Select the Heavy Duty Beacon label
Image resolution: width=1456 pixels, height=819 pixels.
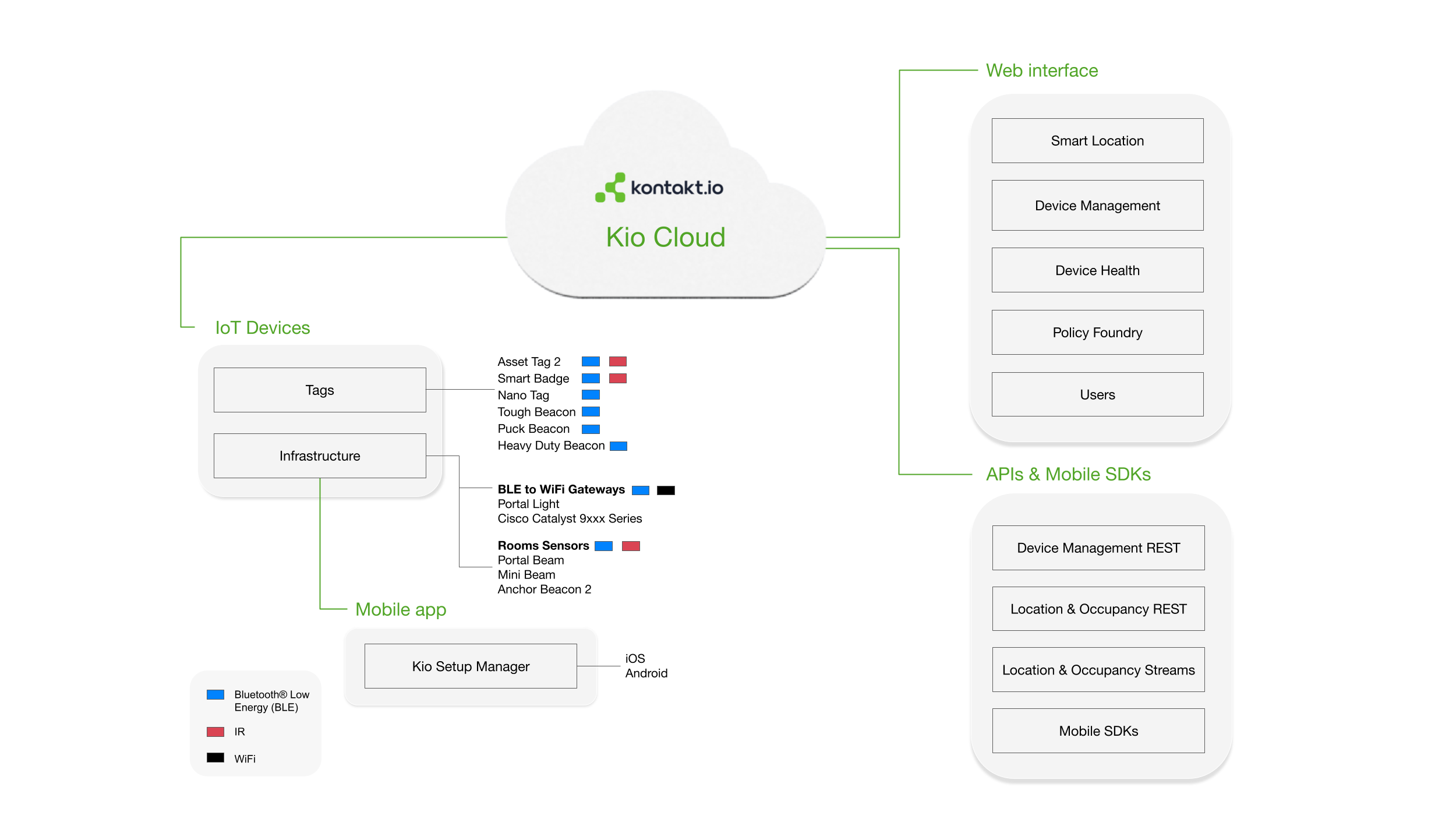click(551, 446)
